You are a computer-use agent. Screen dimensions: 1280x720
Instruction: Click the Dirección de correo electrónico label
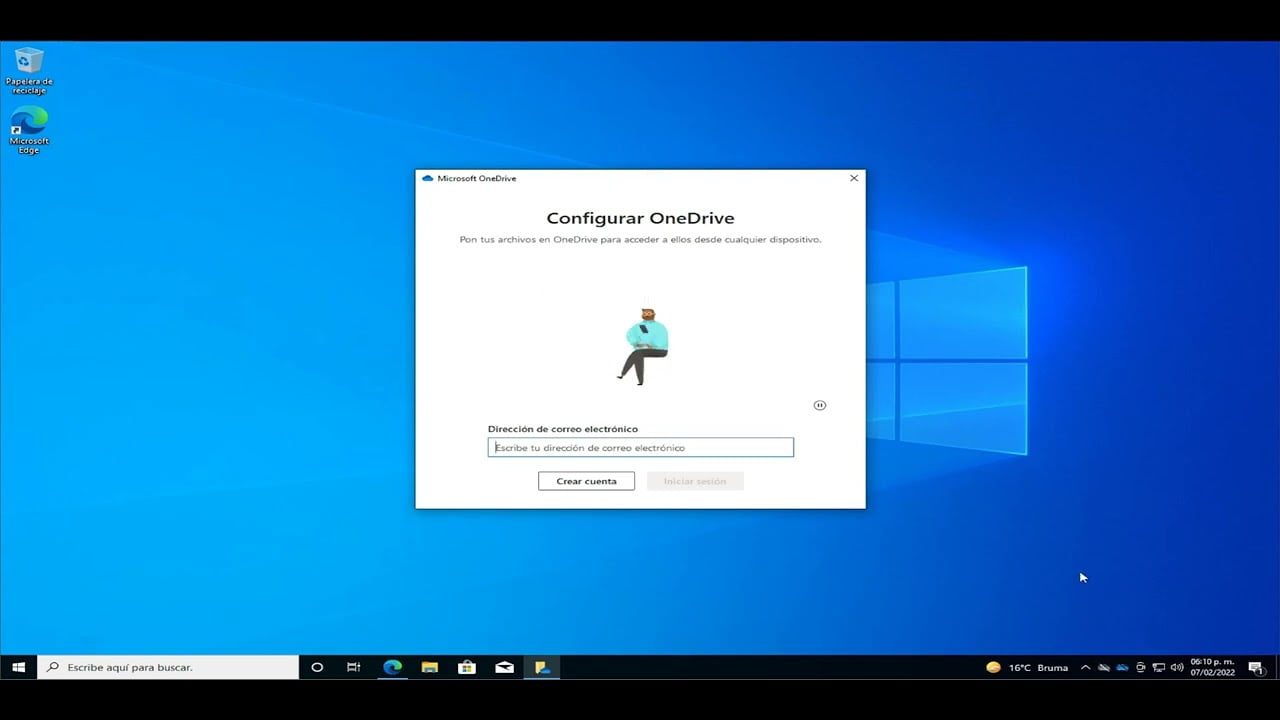pos(563,429)
